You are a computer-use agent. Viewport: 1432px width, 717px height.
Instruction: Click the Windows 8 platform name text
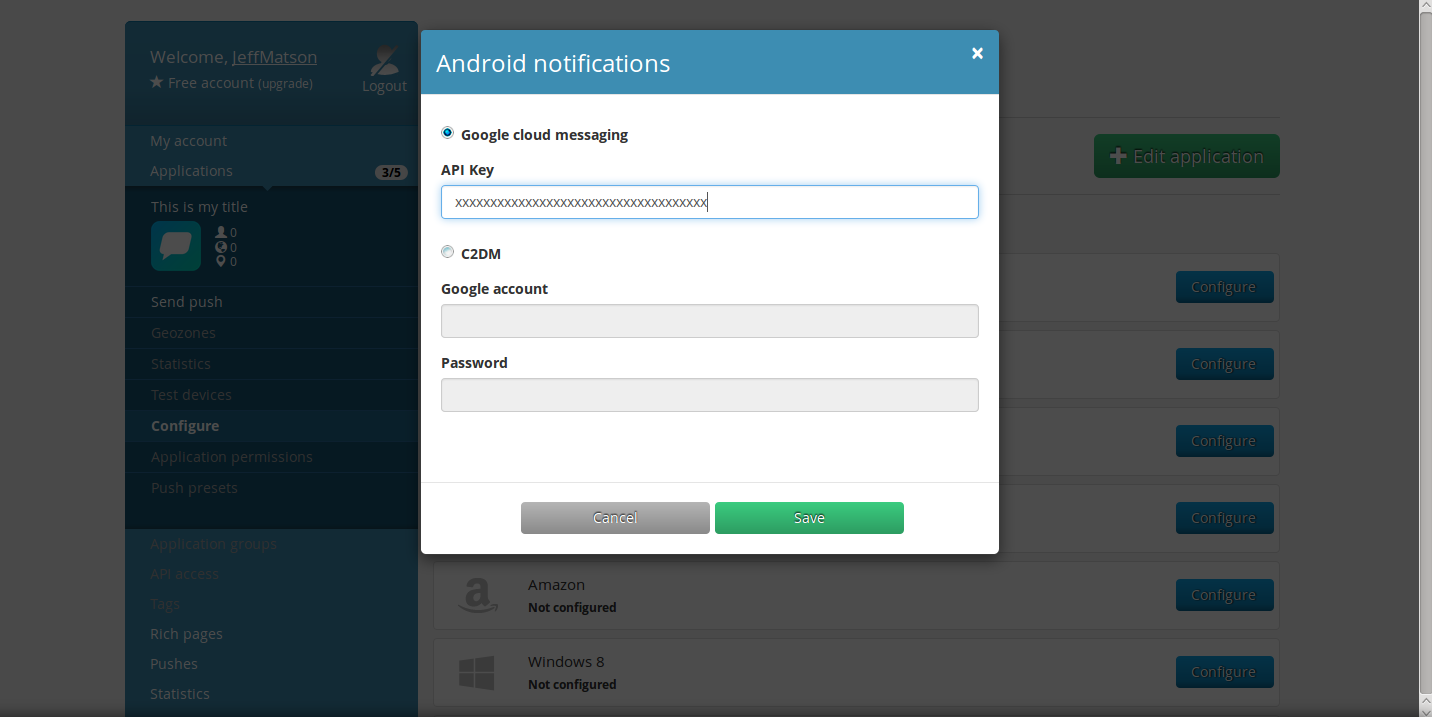tap(566, 662)
